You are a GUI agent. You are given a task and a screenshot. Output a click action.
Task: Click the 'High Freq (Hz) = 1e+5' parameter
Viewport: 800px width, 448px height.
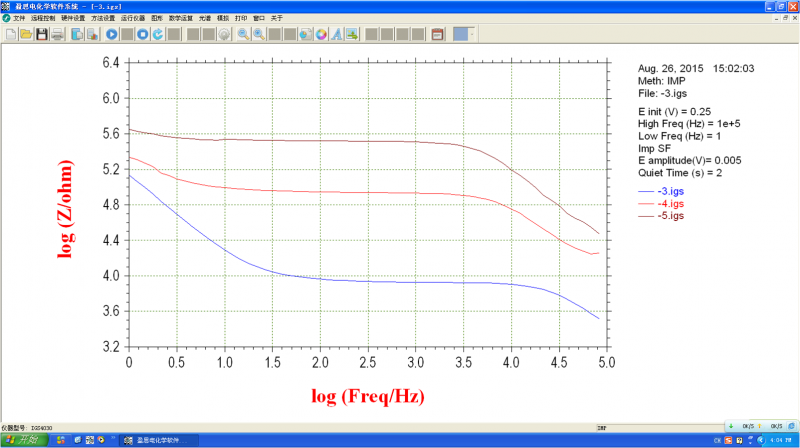click(x=689, y=124)
